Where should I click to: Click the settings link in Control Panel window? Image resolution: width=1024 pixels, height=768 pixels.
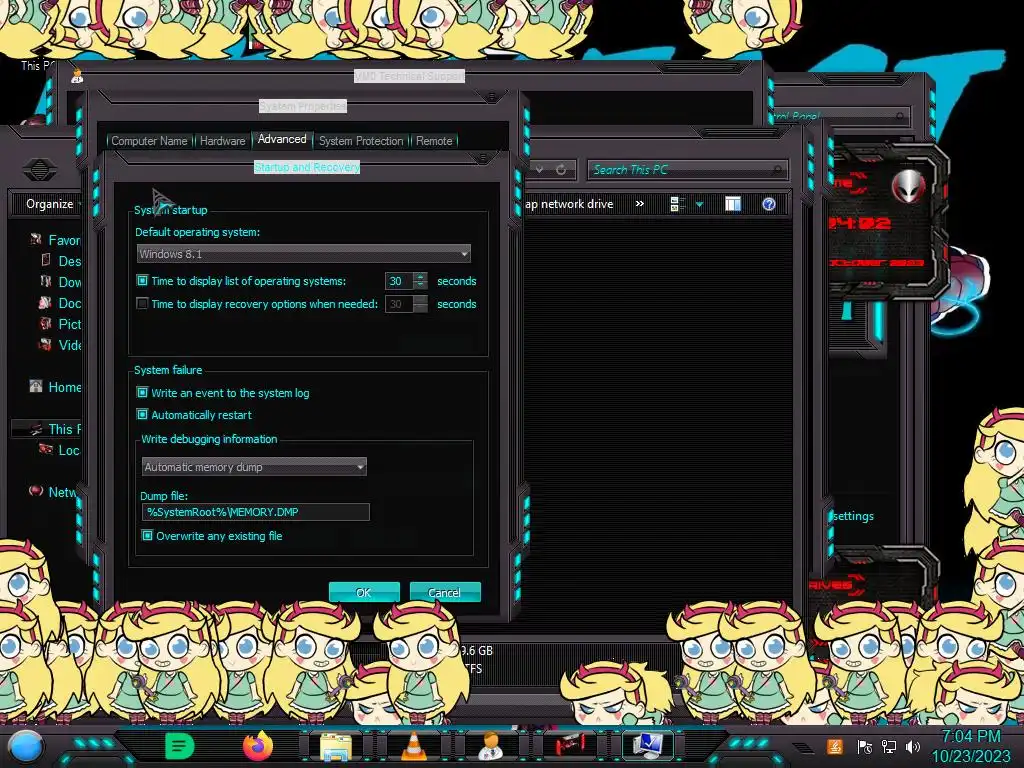point(853,516)
